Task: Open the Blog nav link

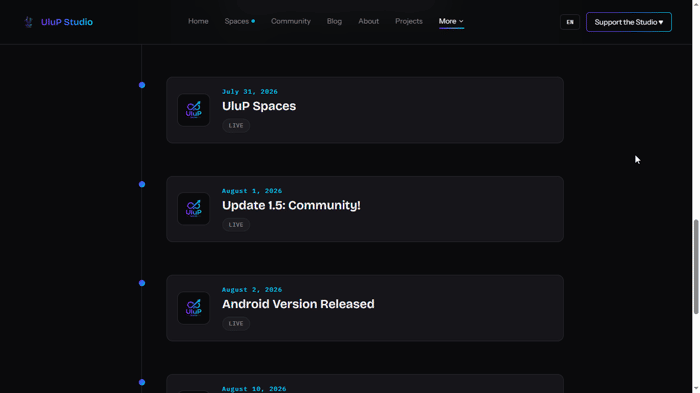Action: coord(334,21)
